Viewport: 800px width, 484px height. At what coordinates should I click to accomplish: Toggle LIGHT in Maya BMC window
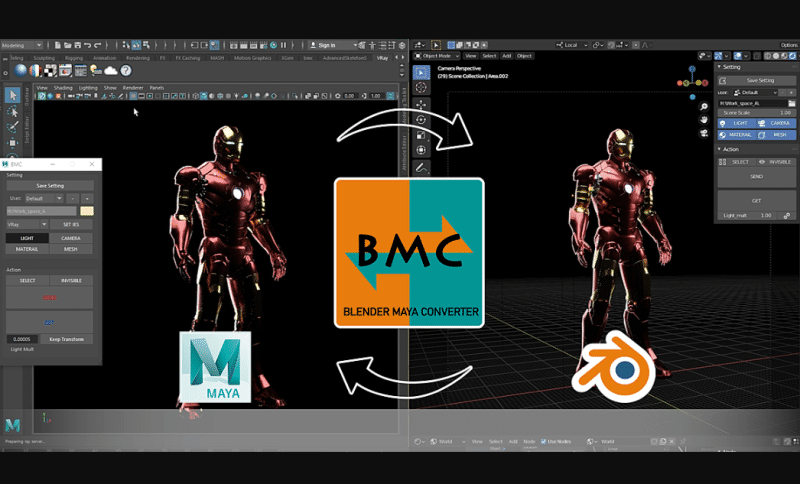coord(27,238)
